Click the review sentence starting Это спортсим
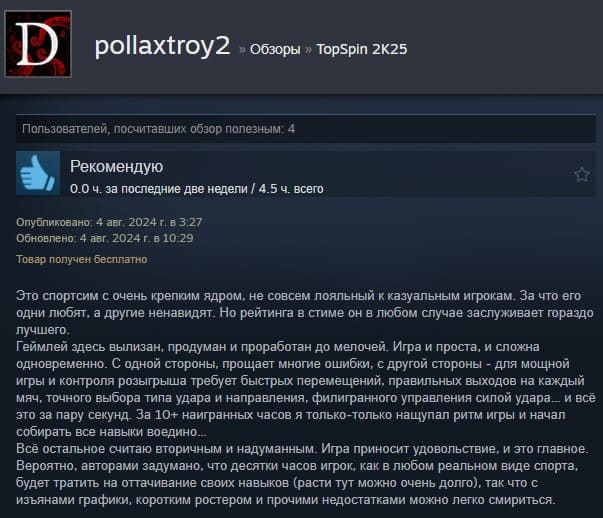 (x=264, y=296)
